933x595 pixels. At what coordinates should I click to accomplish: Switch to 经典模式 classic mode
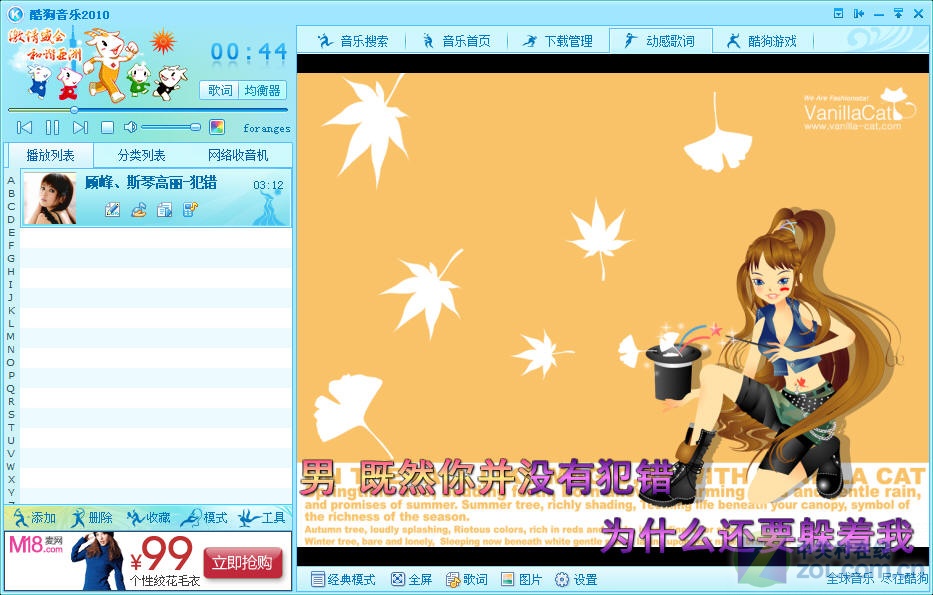tap(343, 580)
